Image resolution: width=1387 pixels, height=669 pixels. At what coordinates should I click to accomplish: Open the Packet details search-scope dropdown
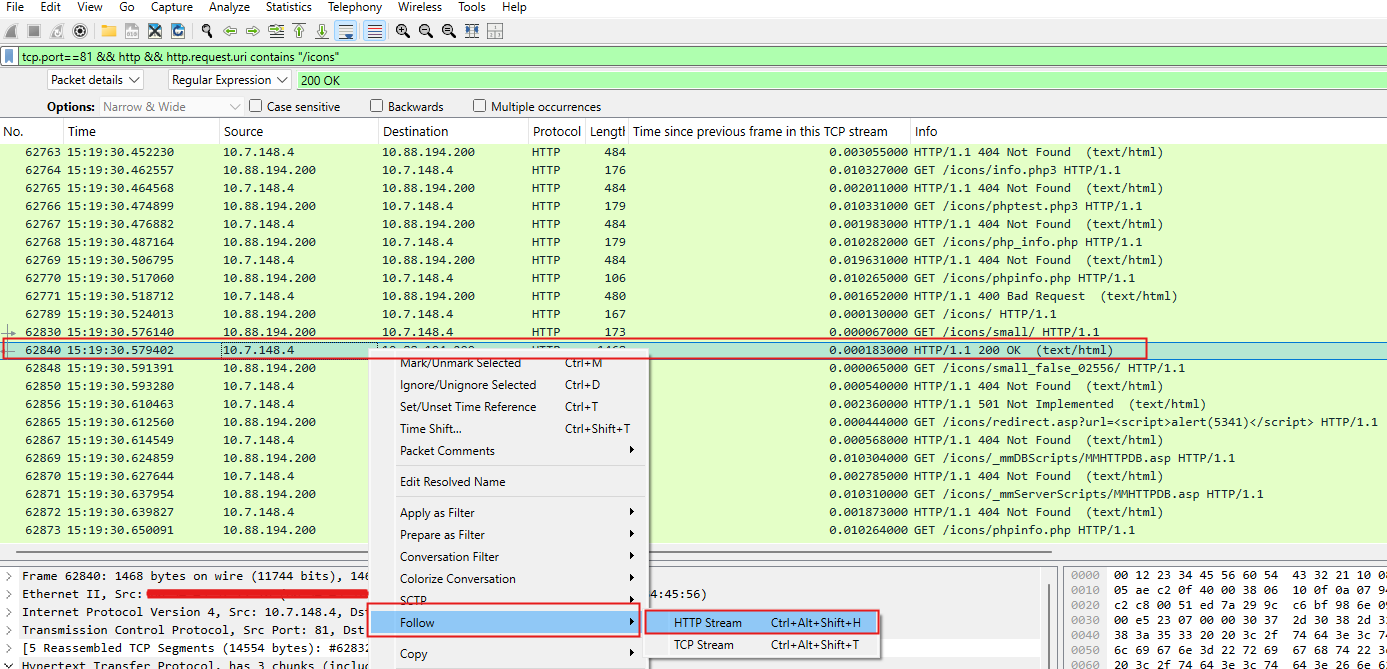95,80
